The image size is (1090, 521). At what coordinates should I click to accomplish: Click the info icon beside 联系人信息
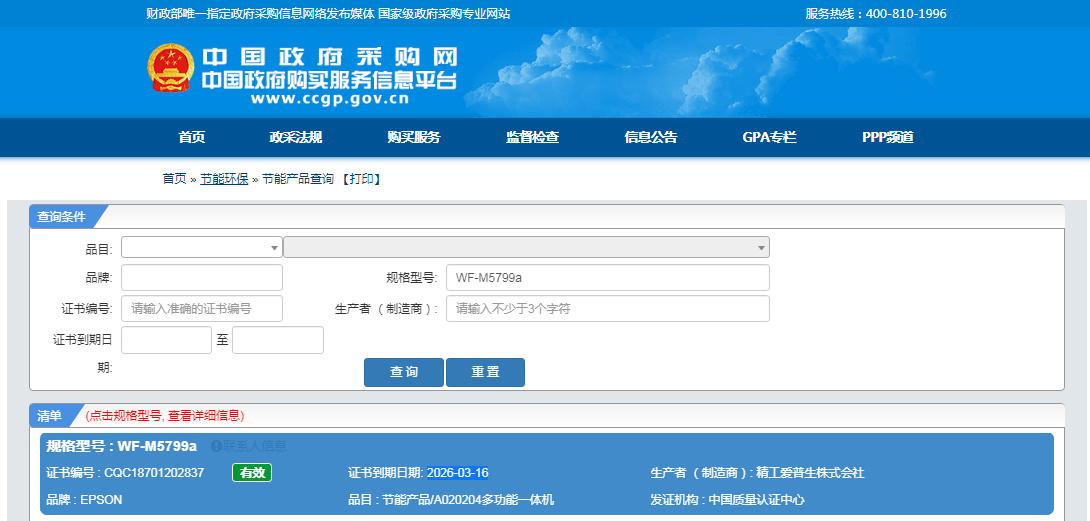215,446
